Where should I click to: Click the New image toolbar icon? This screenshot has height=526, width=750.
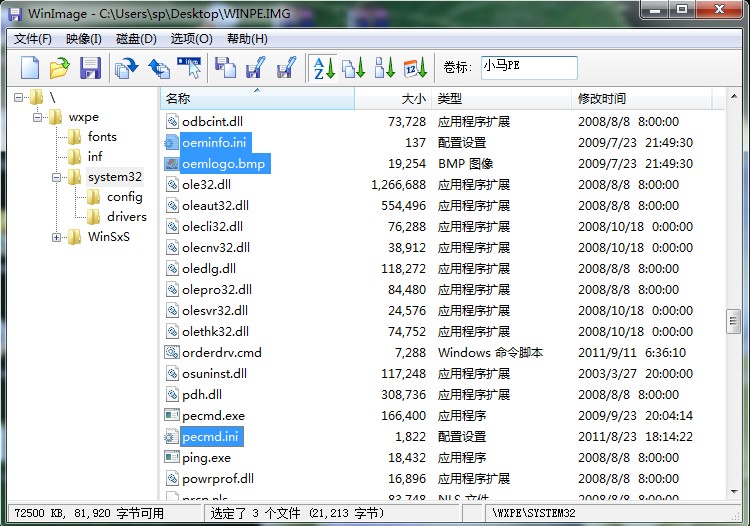30,67
